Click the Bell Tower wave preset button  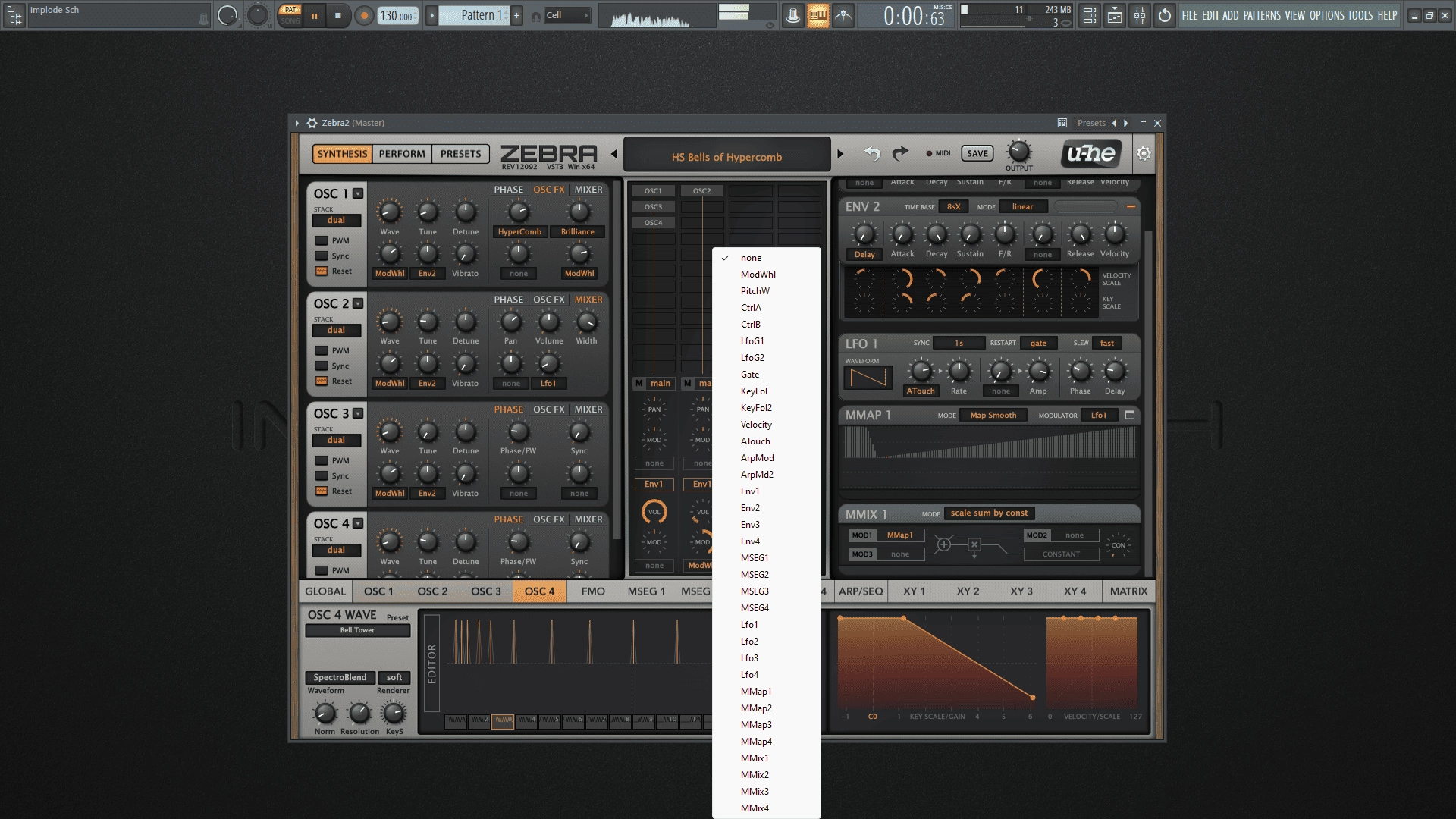point(357,630)
